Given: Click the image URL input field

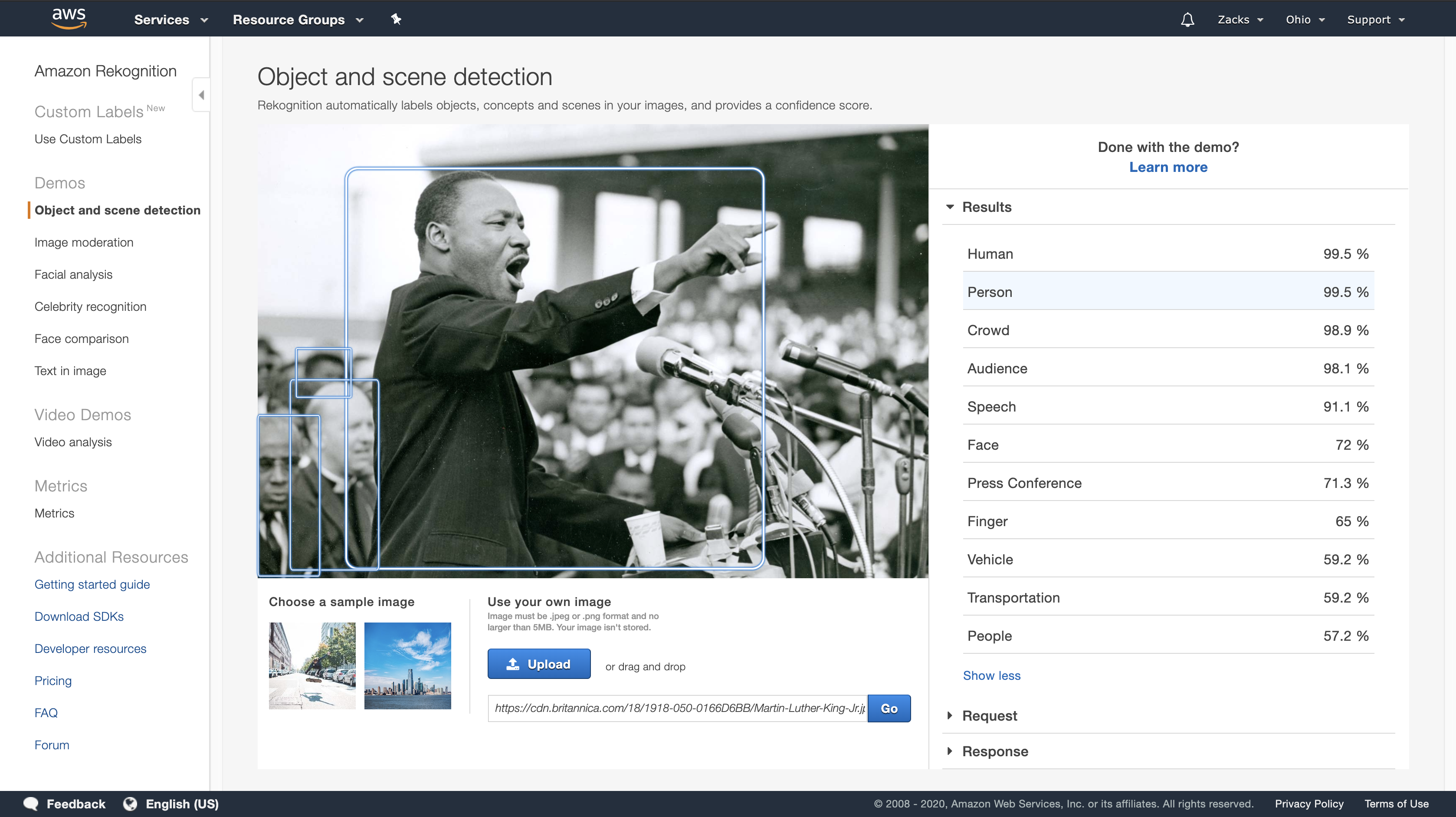Looking at the screenshot, I should click(x=677, y=708).
